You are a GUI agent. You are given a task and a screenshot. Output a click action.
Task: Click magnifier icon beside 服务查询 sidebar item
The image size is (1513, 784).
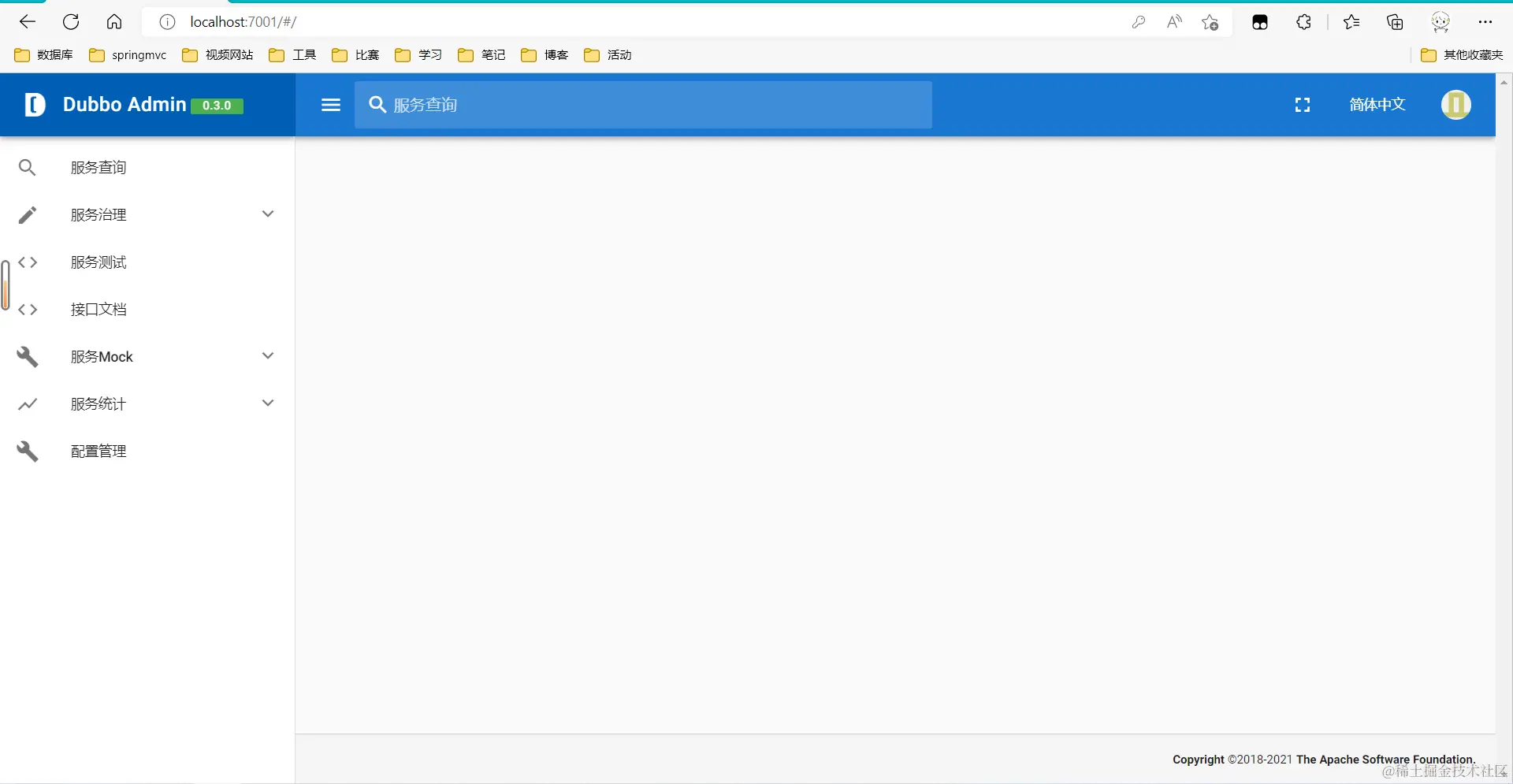tap(28, 167)
